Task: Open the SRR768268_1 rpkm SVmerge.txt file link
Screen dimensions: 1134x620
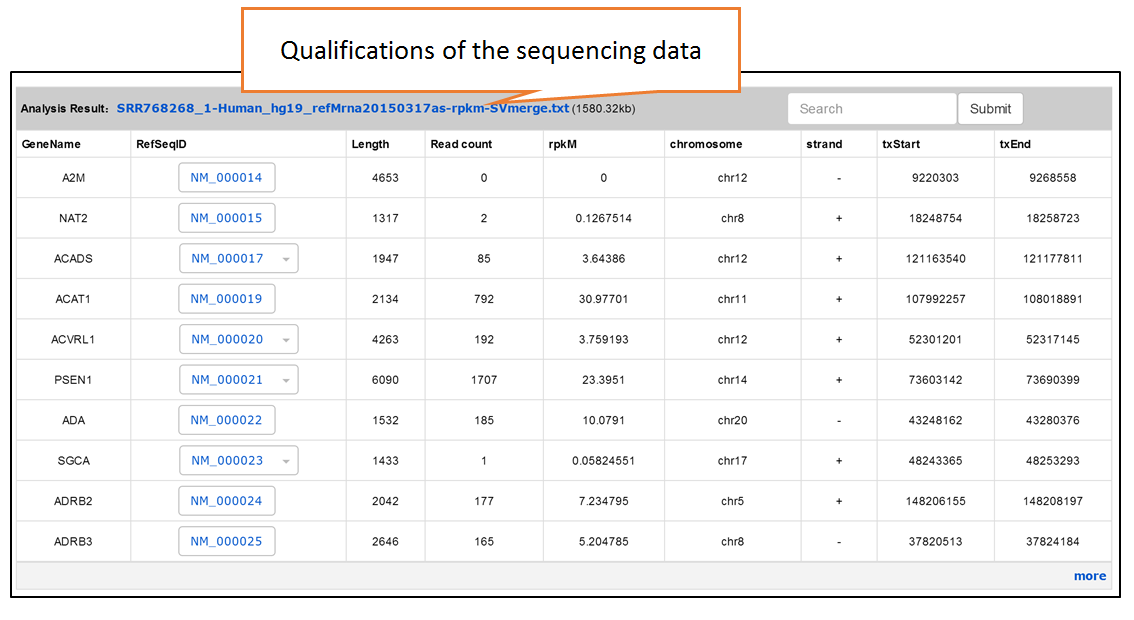Action: 343,109
